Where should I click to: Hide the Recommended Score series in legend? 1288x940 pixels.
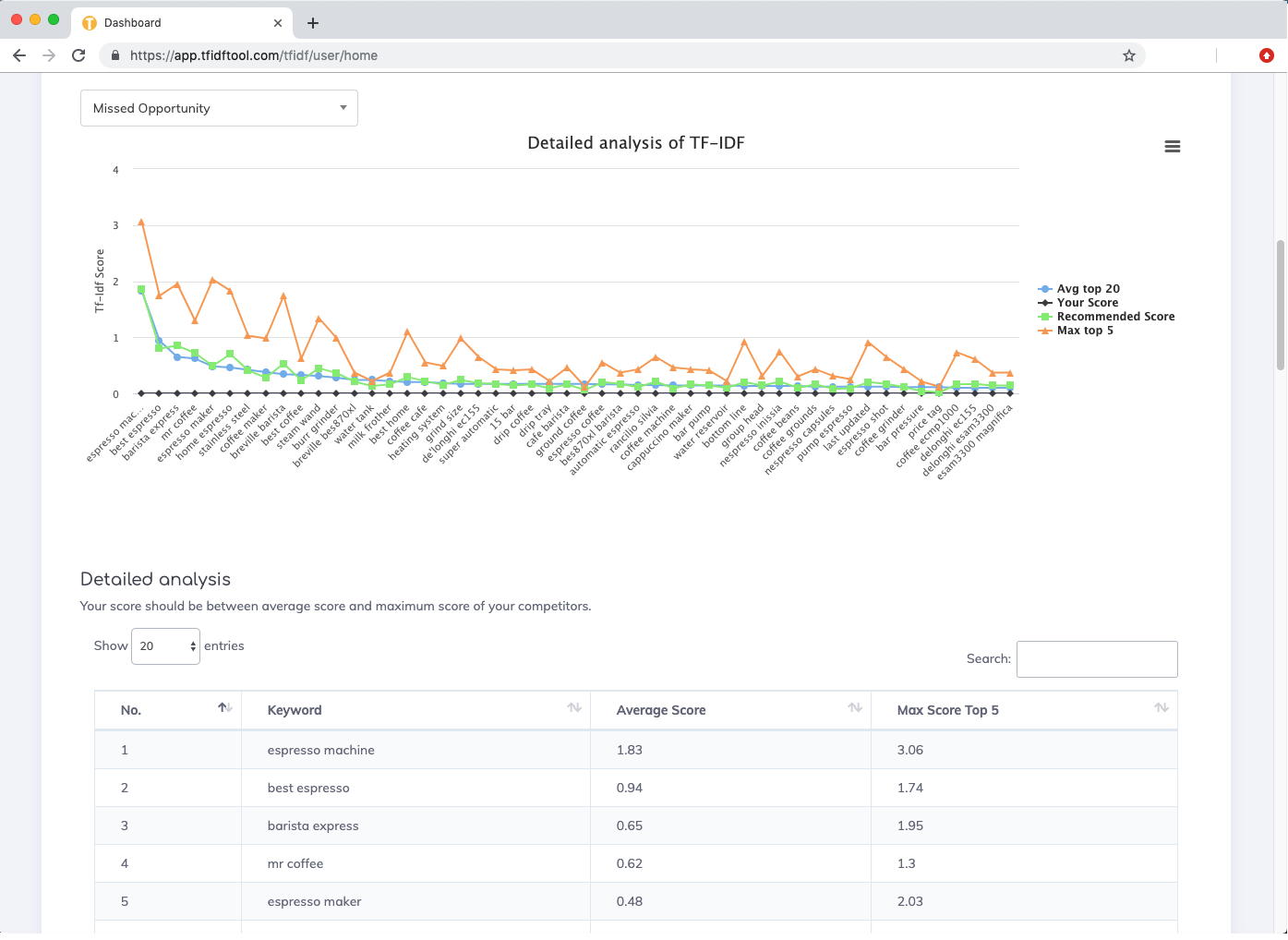(x=1115, y=317)
